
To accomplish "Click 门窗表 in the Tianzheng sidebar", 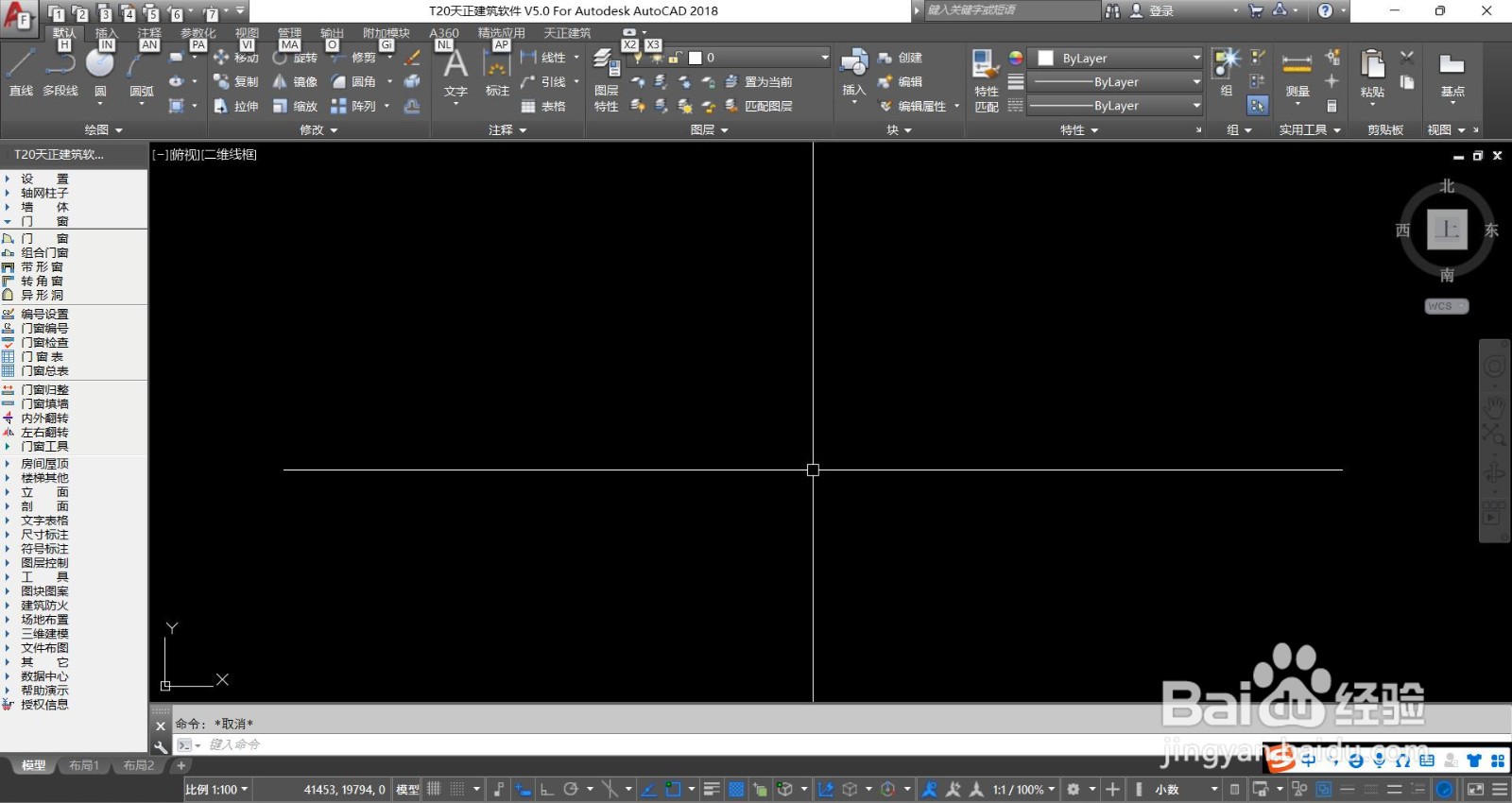I will click(x=43, y=357).
